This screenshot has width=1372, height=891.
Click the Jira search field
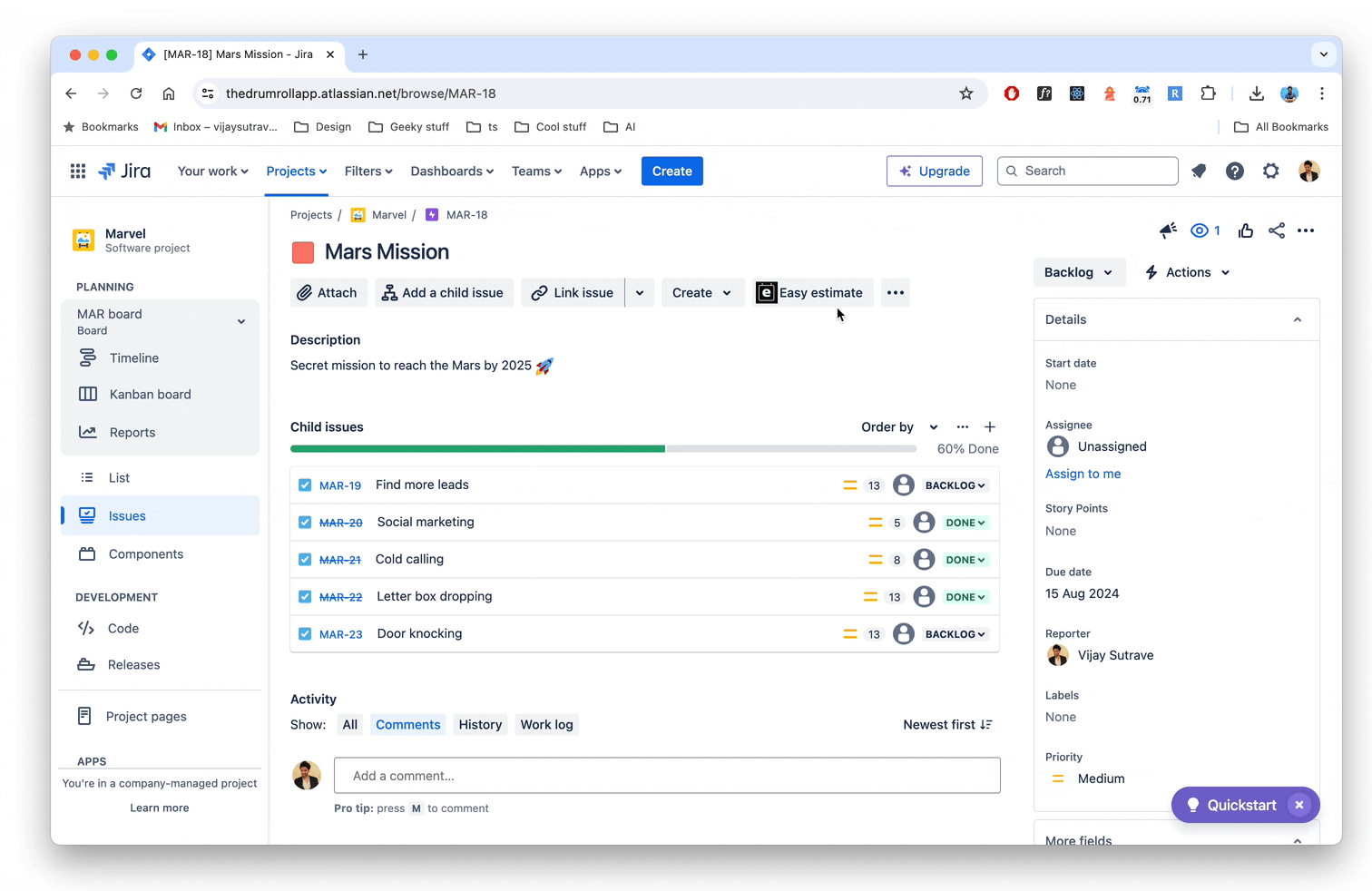coord(1088,171)
